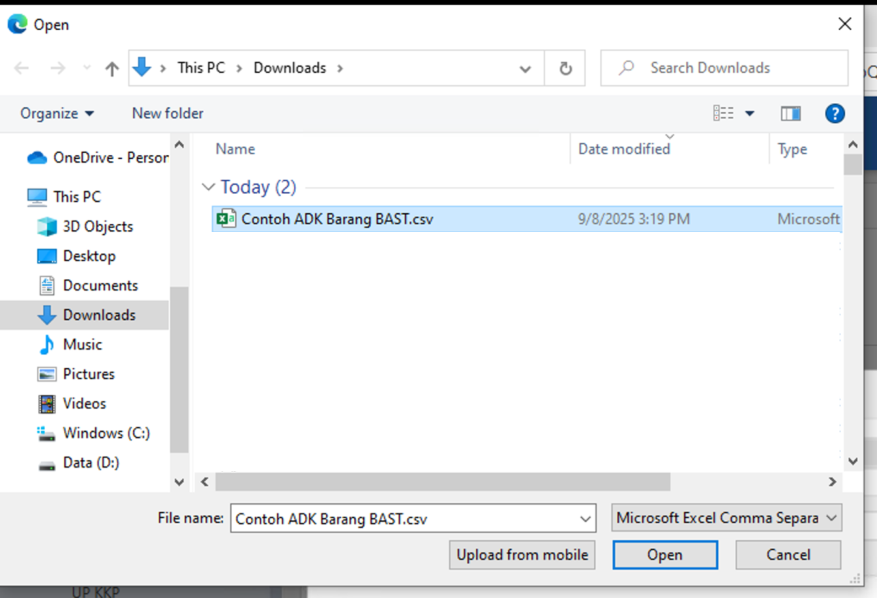877x598 pixels.
Task: Click the Up arrow navigation icon
Action: [112, 69]
